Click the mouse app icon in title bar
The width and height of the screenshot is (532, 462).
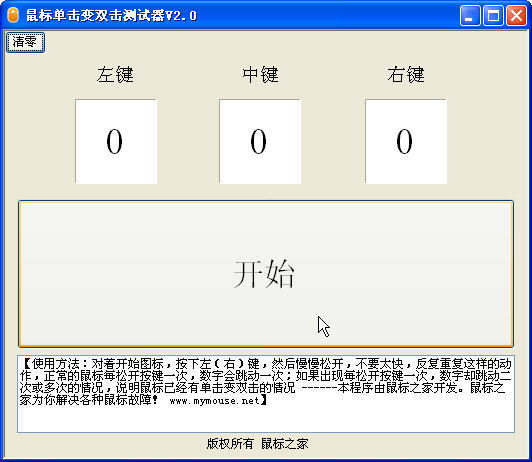pos(13,15)
